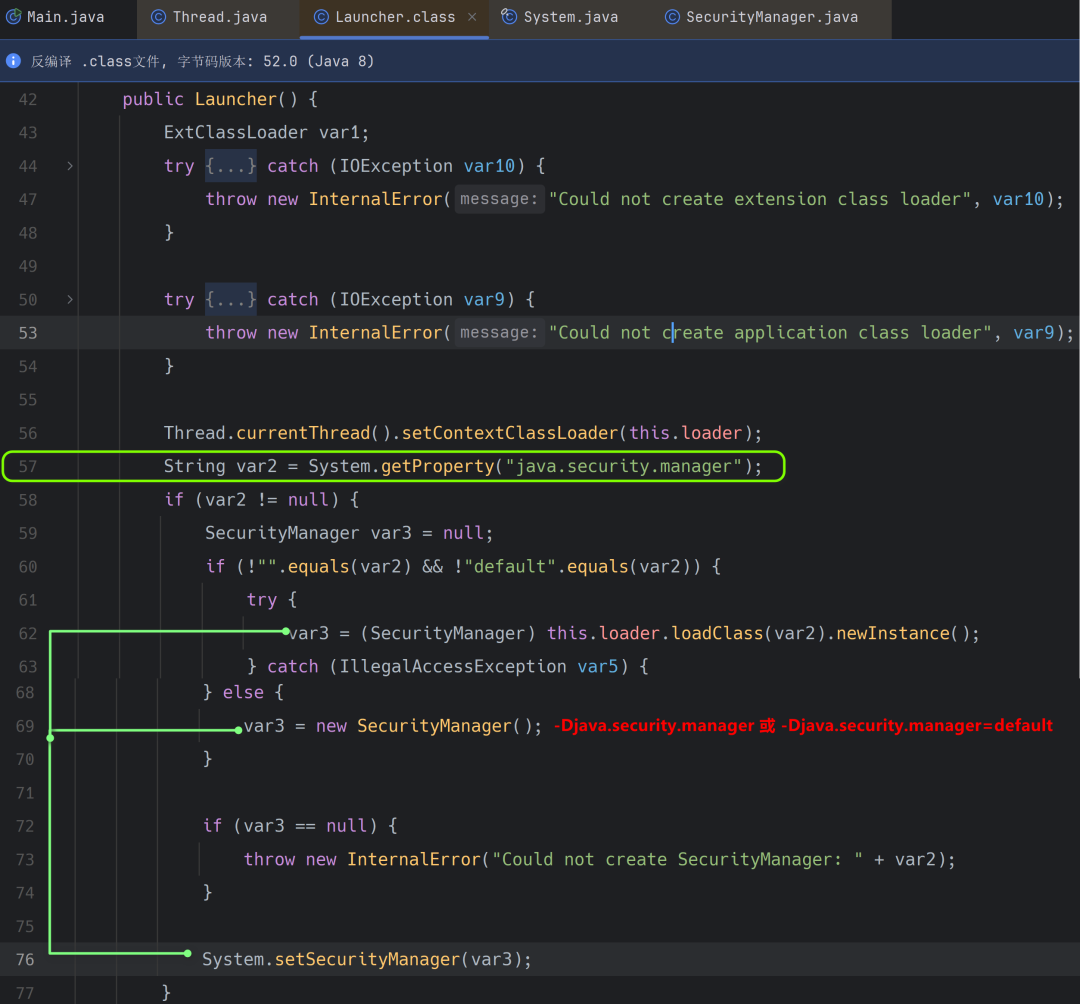The image size is (1080, 1004).
Task: Unfold the {...} placeholder on line 50
Action: pos(231,300)
